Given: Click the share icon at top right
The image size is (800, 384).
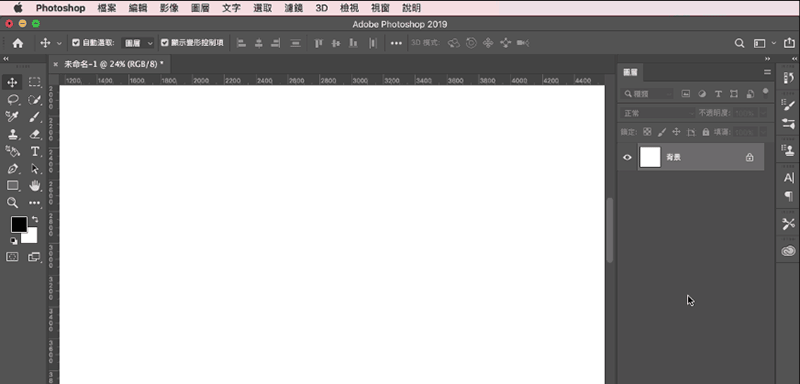Looking at the screenshot, I should pos(789,43).
